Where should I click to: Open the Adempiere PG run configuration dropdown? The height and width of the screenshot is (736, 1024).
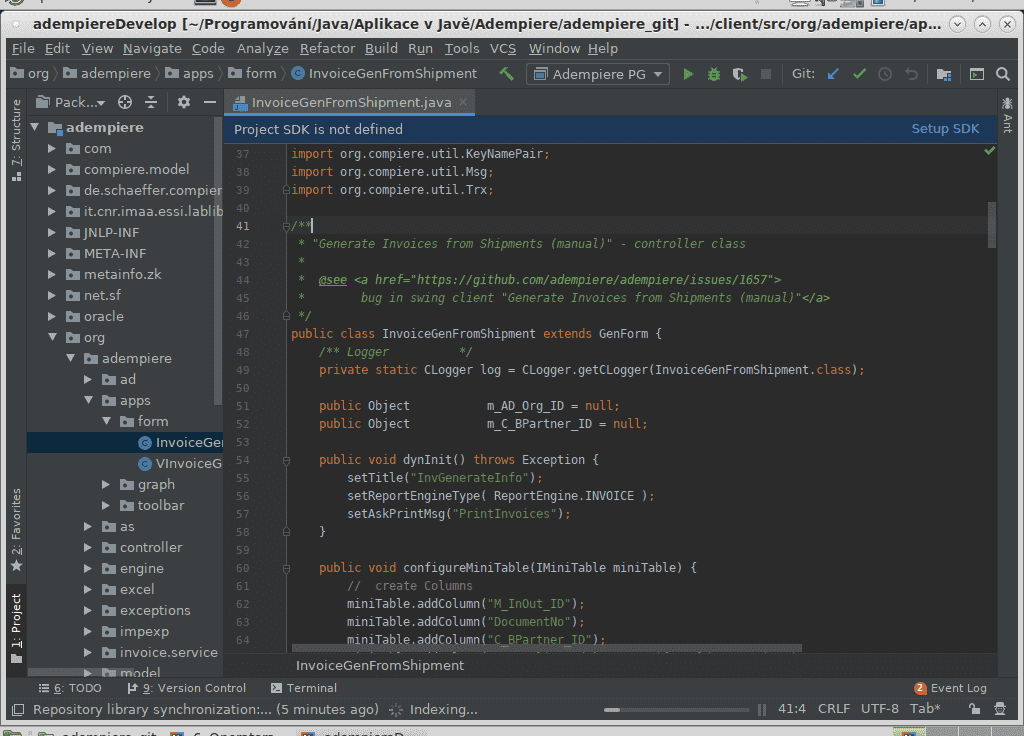598,74
